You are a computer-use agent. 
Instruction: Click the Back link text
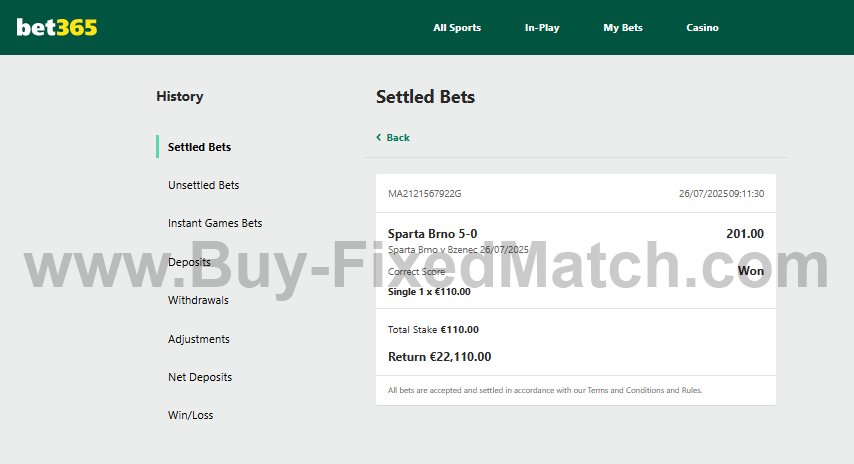398,138
